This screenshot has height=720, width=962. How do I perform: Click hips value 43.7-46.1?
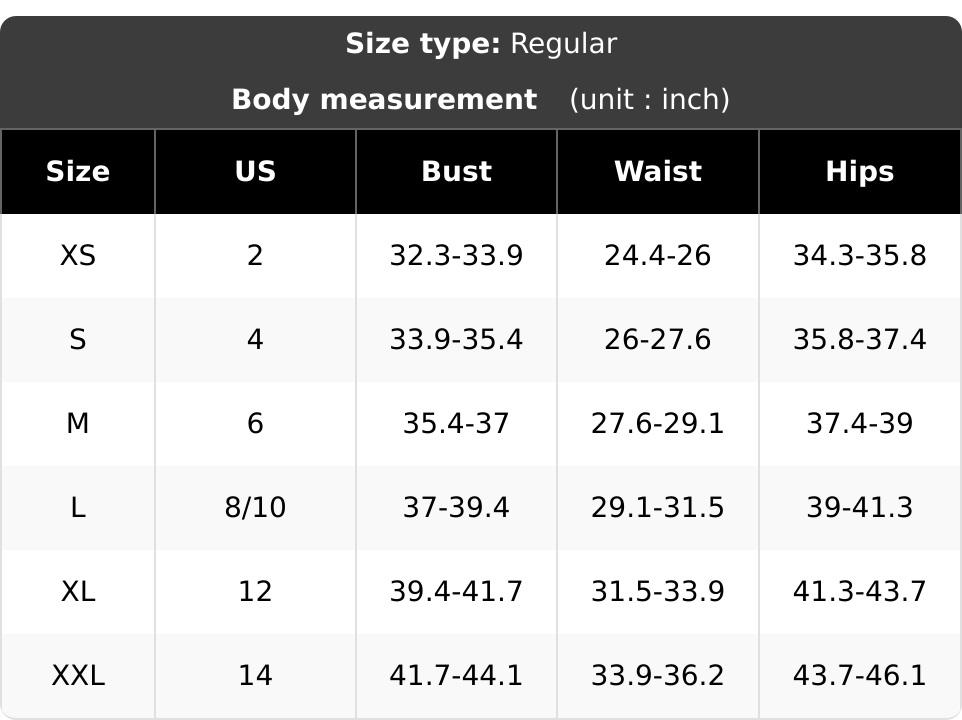click(x=860, y=675)
